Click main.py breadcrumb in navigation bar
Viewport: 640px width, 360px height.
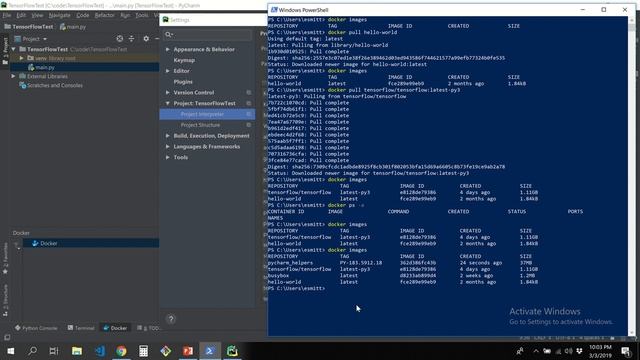tap(73, 27)
